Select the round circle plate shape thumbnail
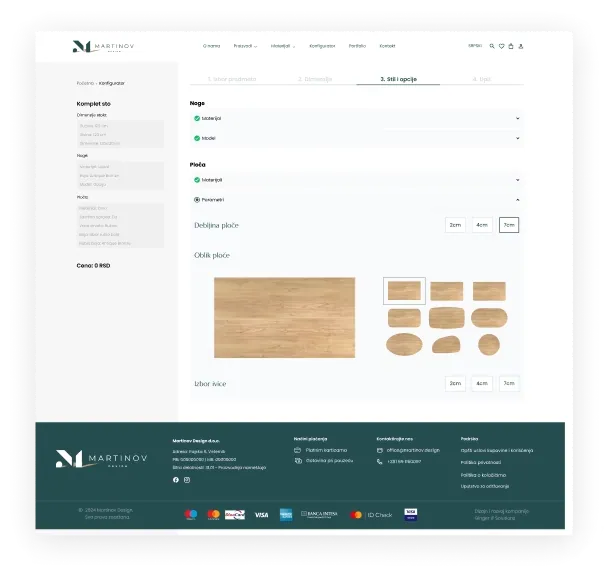Viewport: 609px width, 576px height. (489, 345)
